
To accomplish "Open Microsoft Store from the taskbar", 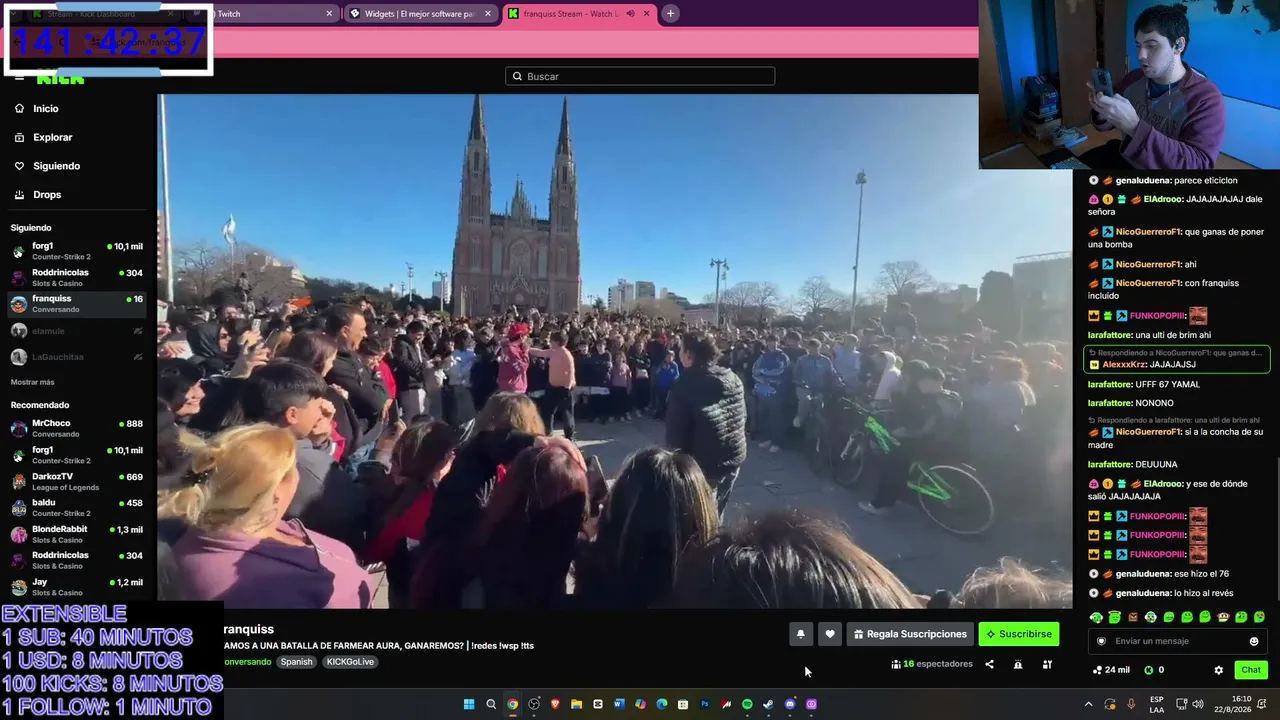I will point(683,704).
